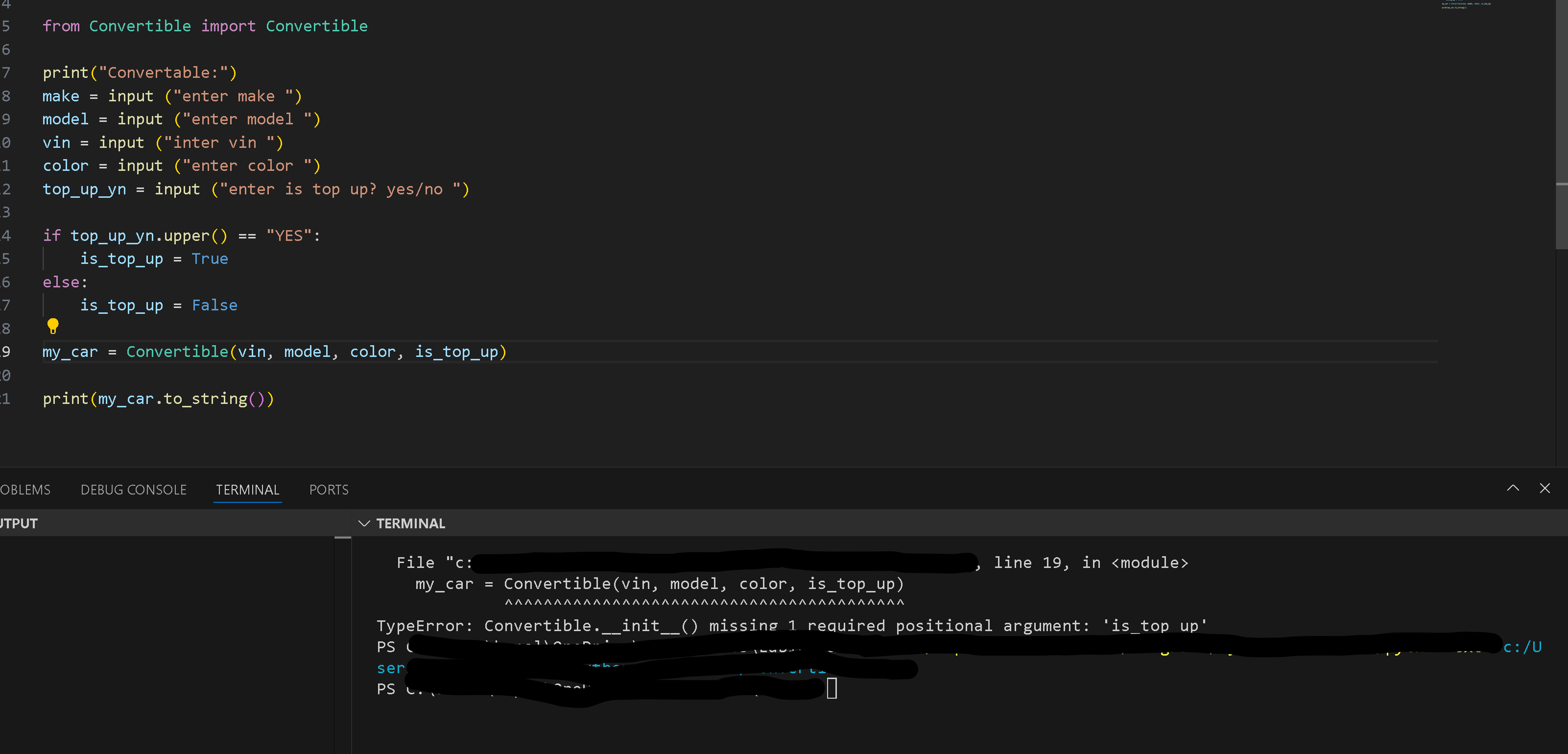Maximize the panel using the chevron icon
Screen dimensions: 1568x754
pos(1513,488)
